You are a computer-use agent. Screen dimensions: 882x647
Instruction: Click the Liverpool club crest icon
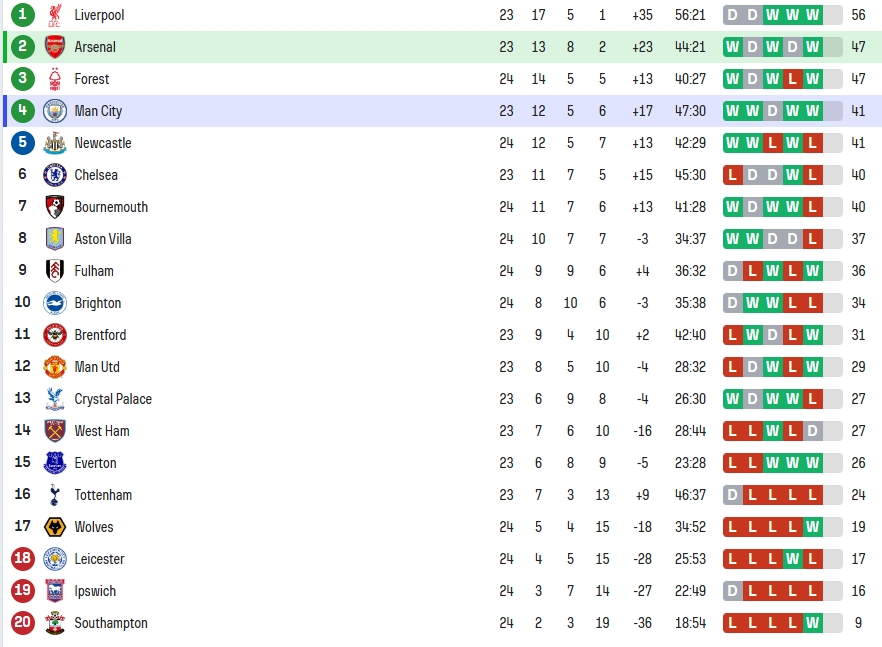[x=55, y=15]
